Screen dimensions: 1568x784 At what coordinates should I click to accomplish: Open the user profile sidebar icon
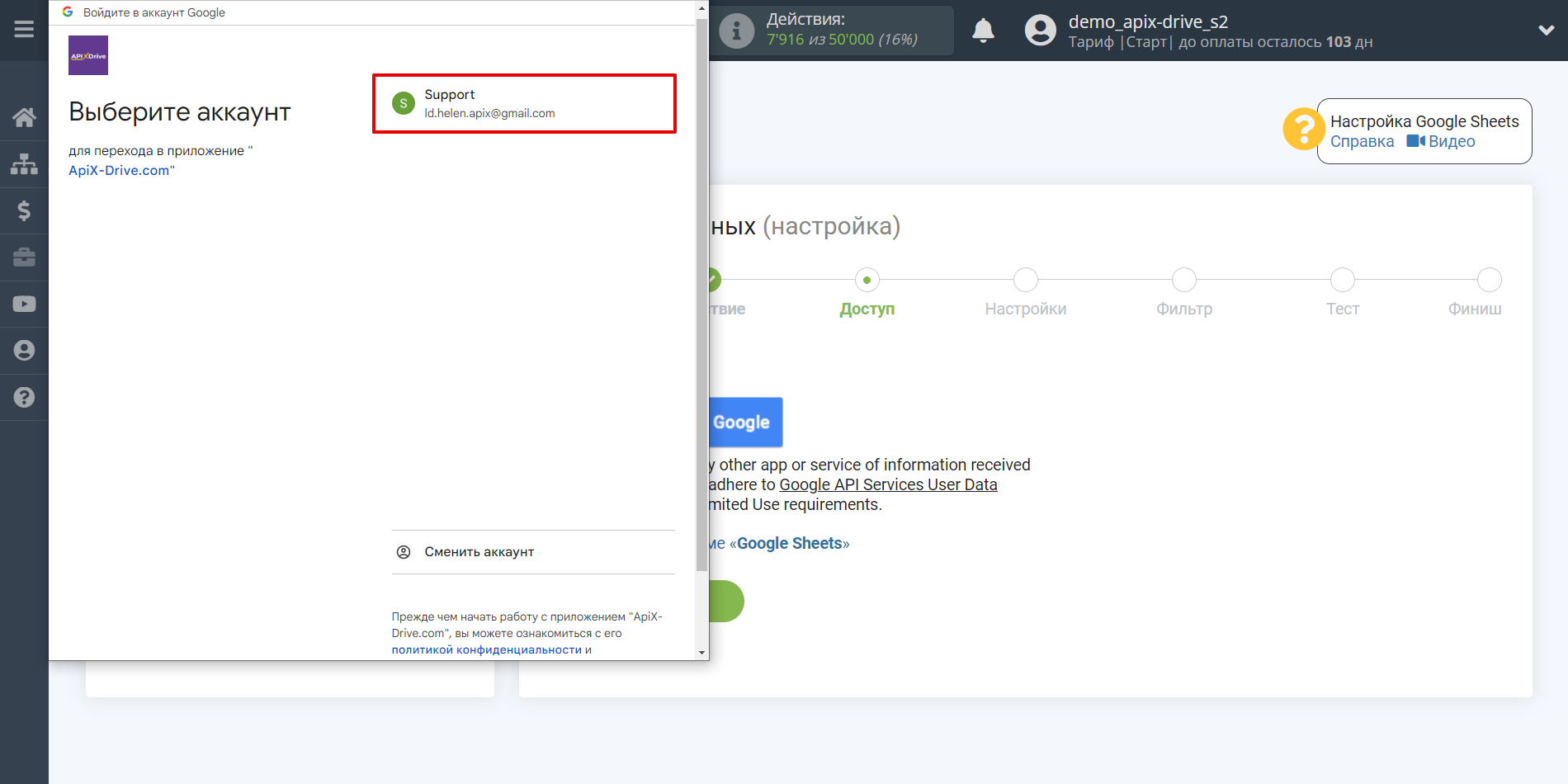tap(24, 351)
